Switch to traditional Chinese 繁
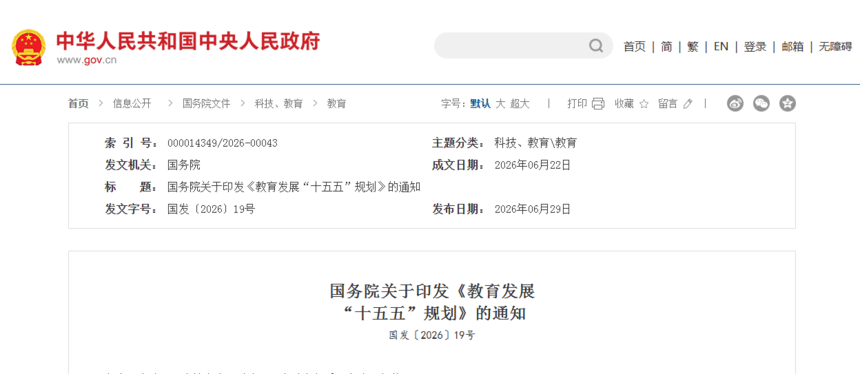Viewport: 860px width, 374px height. (693, 47)
